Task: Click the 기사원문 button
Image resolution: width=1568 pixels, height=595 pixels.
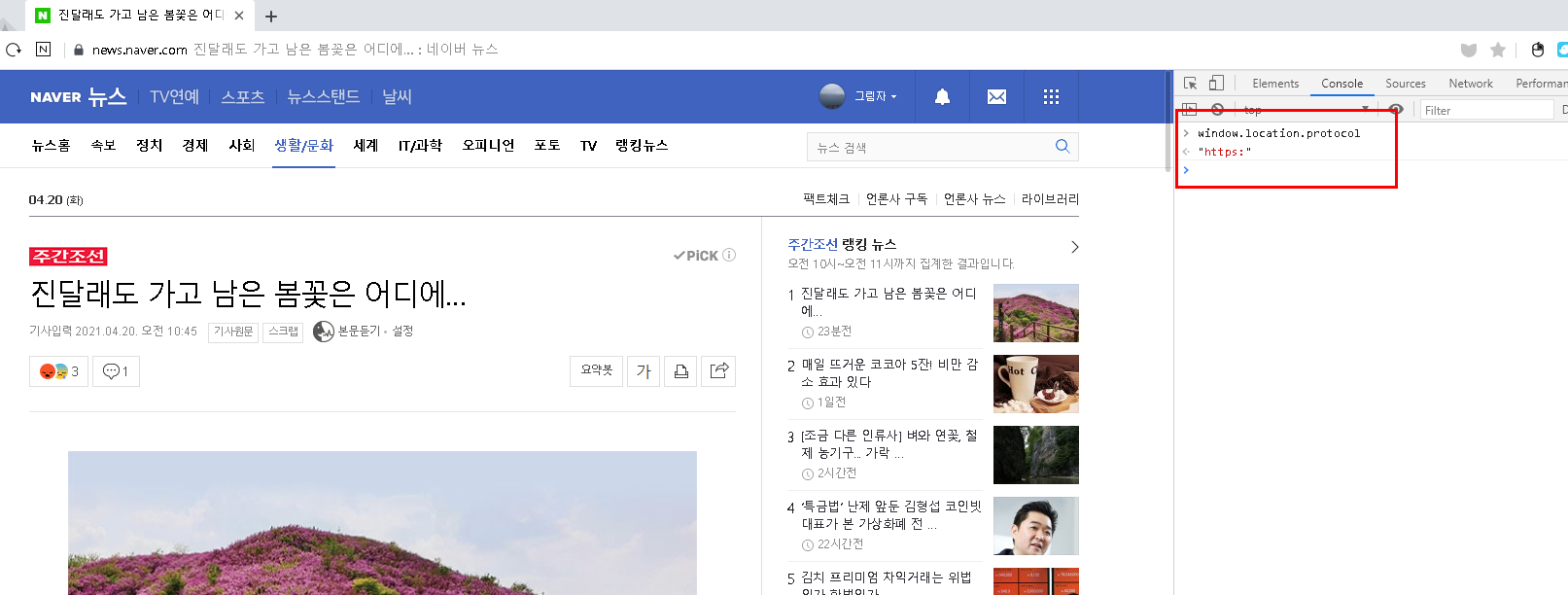Action: coord(233,332)
